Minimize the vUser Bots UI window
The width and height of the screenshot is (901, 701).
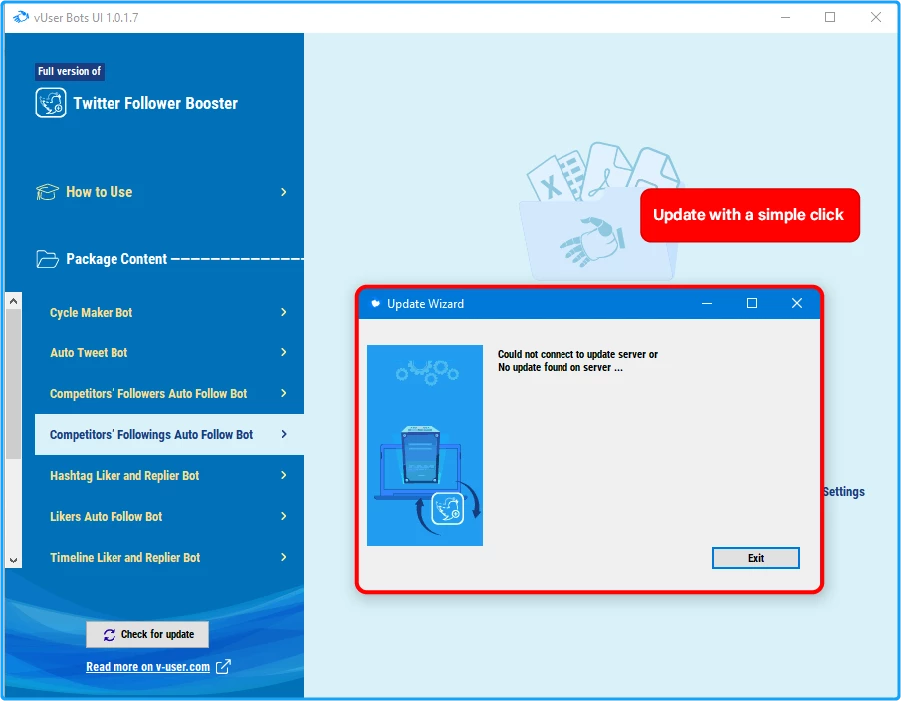pos(786,17)
